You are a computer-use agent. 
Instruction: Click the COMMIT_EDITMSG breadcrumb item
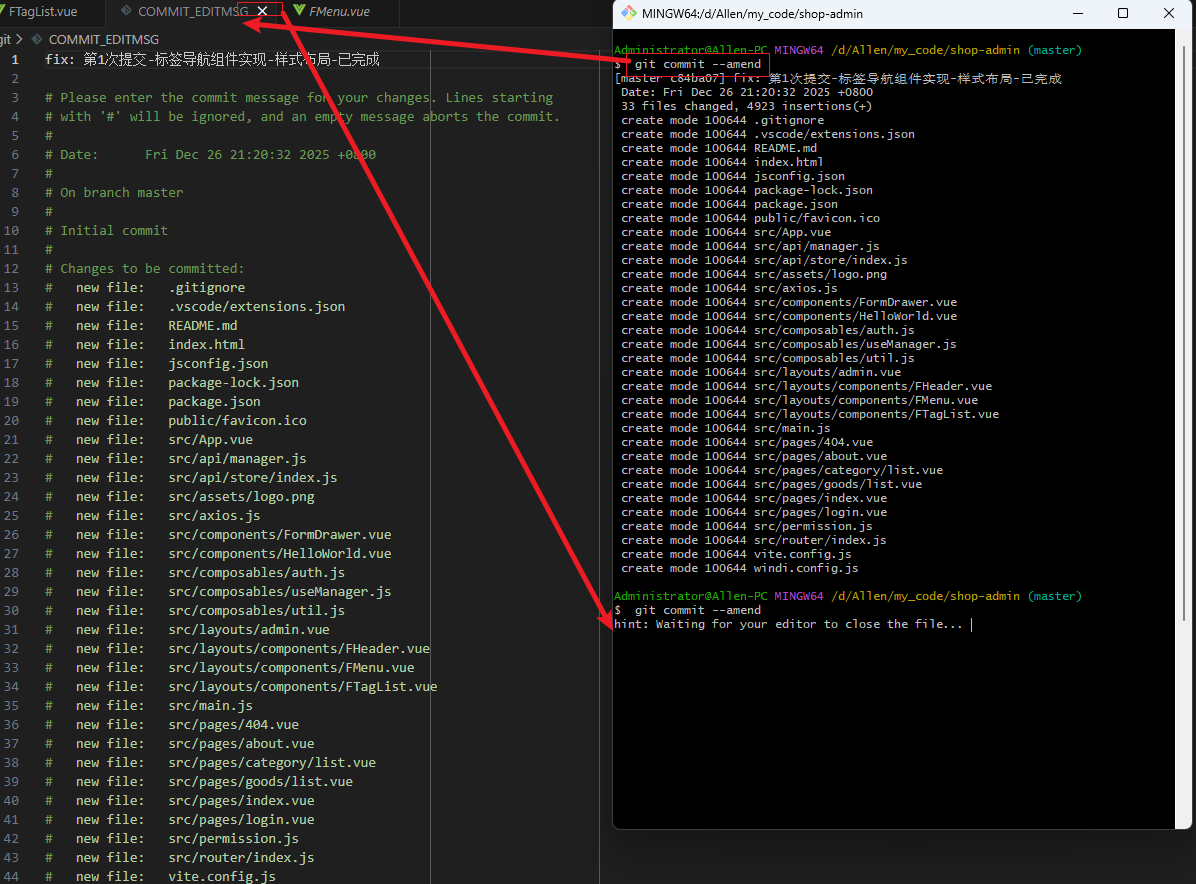coord(104,39)
